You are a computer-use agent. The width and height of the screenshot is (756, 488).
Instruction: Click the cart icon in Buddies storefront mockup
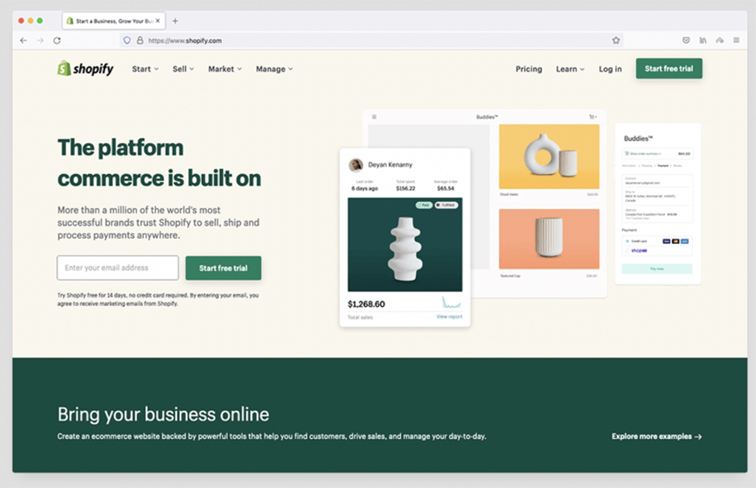(x=593, y=117)
